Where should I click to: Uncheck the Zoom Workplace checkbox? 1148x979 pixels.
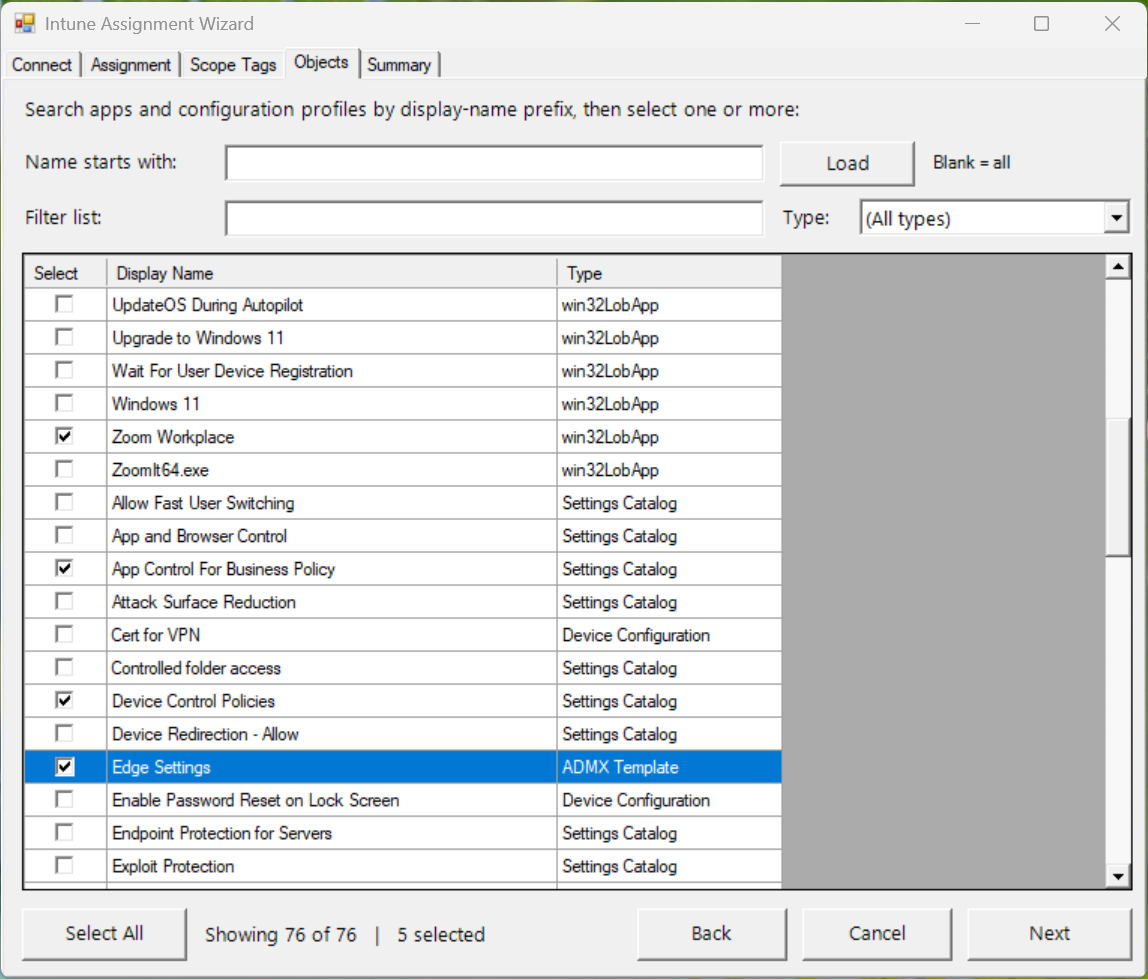64,436
